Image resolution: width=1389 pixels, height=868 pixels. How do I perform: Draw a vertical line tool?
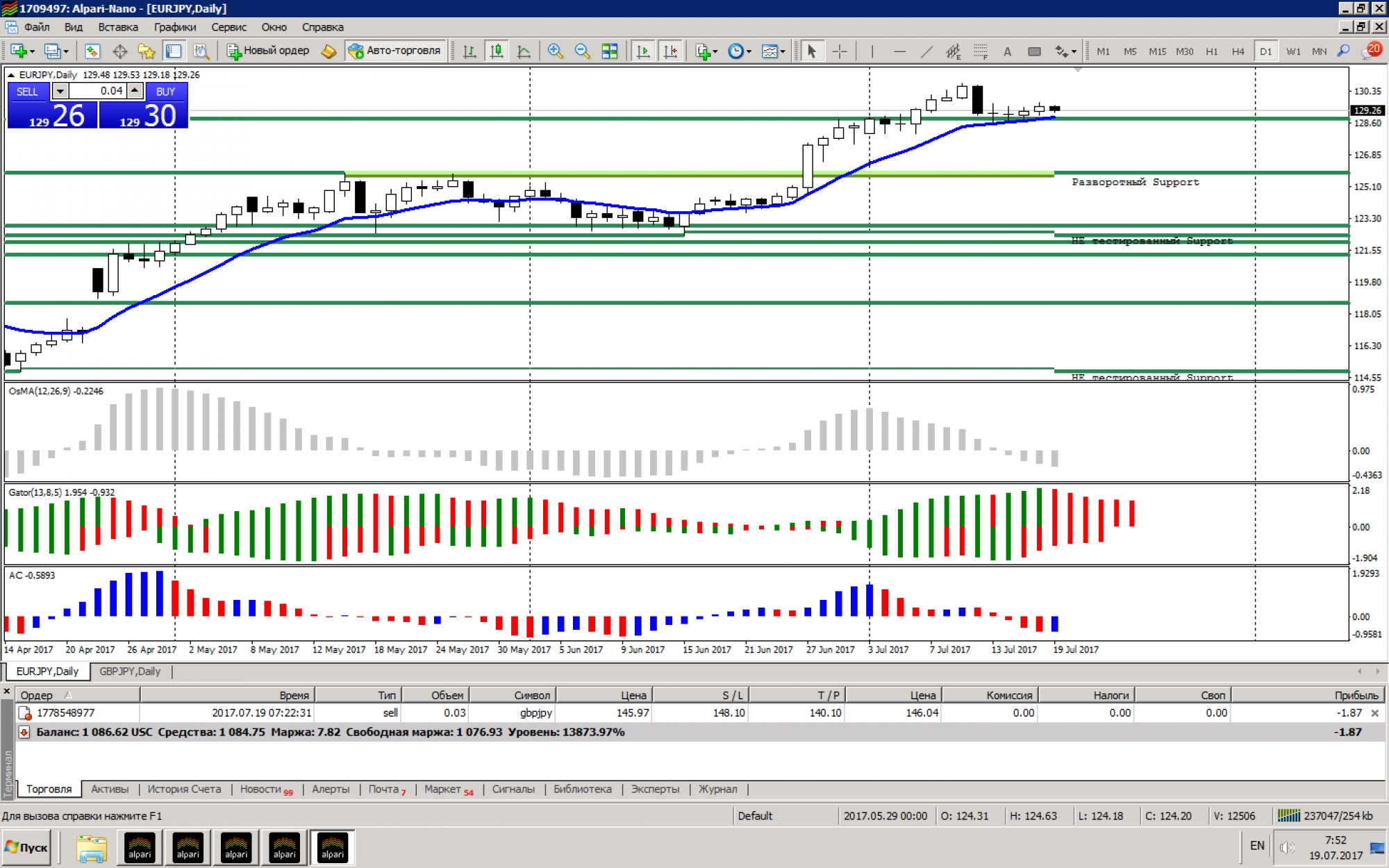point(872,51)
